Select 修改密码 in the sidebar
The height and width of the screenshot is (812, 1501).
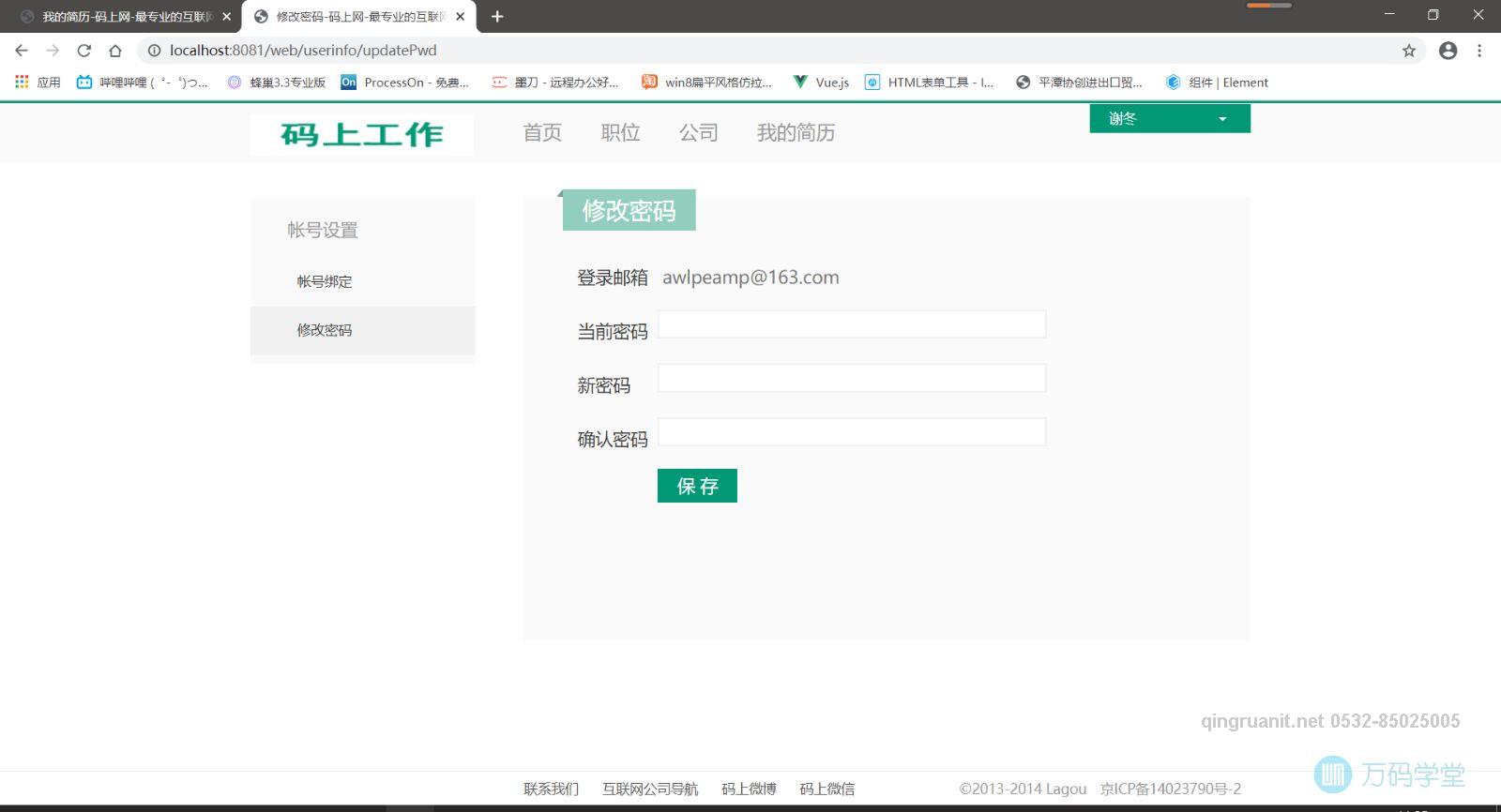click(362, 330)
